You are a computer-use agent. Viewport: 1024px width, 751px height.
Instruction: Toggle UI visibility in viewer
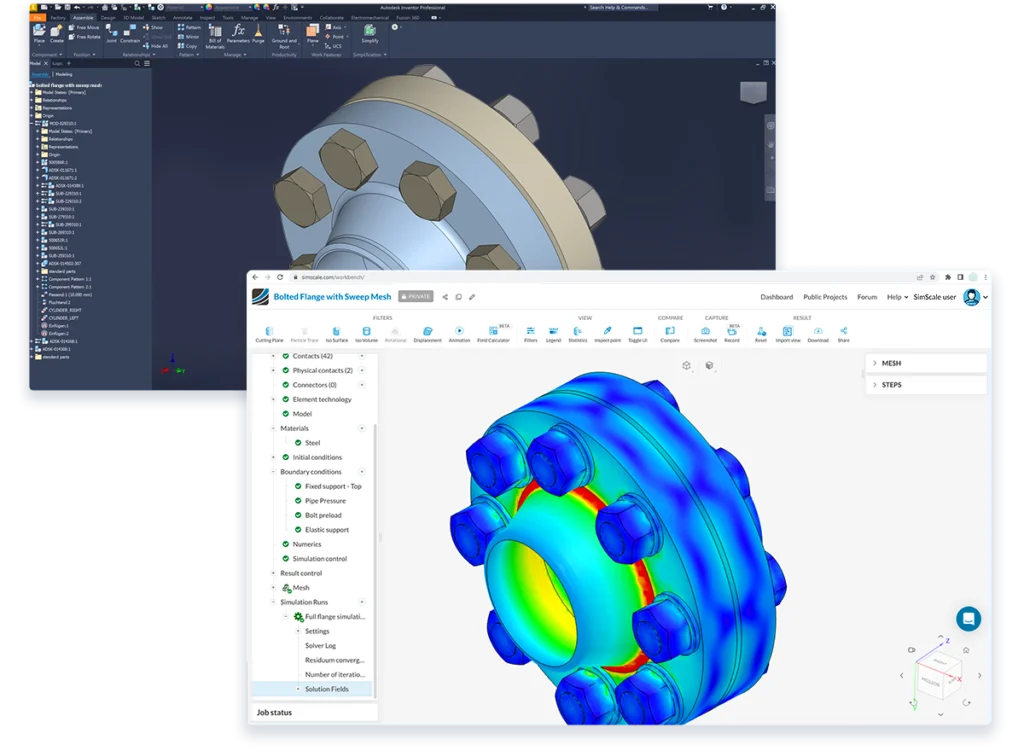[x=637, y=332]
